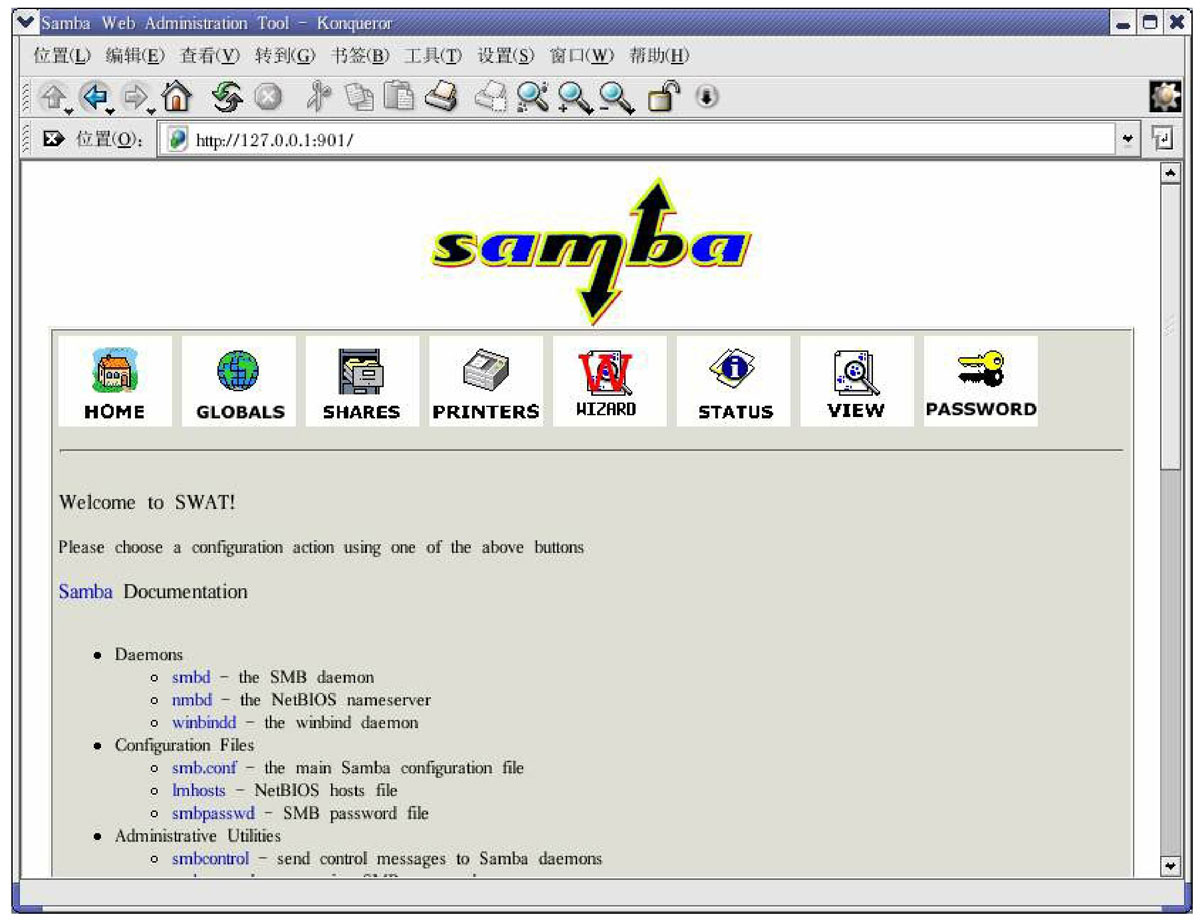This screenshot has height=921, width=1200.
Task: Expand the location URL history dropdown
Action: (x=1129, y=140)
